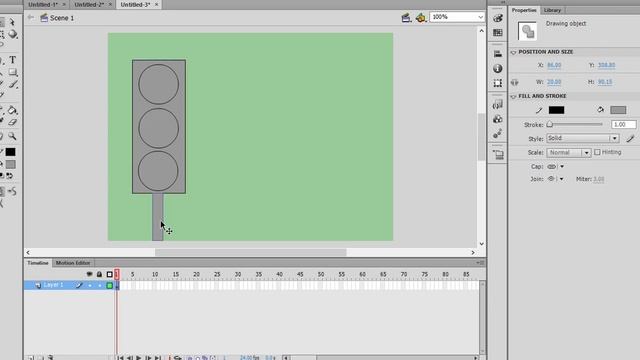Click the X position value
The height and width of the screenshot is (360, 640).
[x=554, y=65]
